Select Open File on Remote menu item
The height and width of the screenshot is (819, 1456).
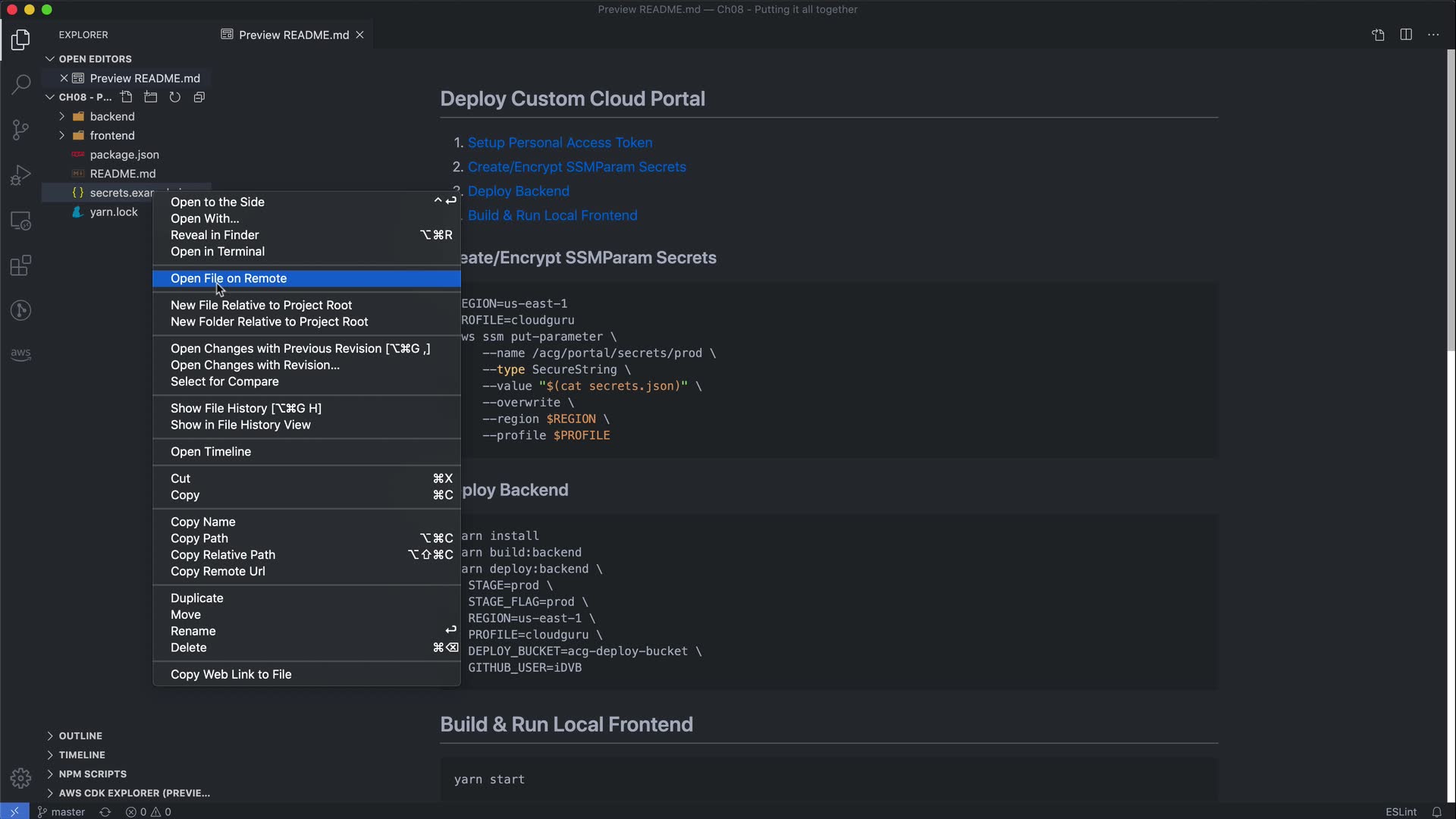[x=228, y=278]
